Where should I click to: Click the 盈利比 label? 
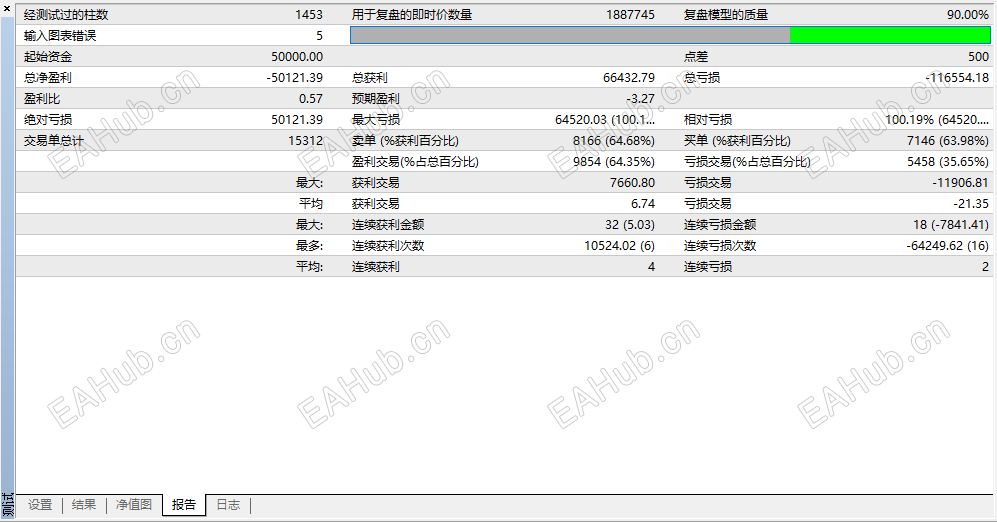pyautogui.click(x=42, y=98)
